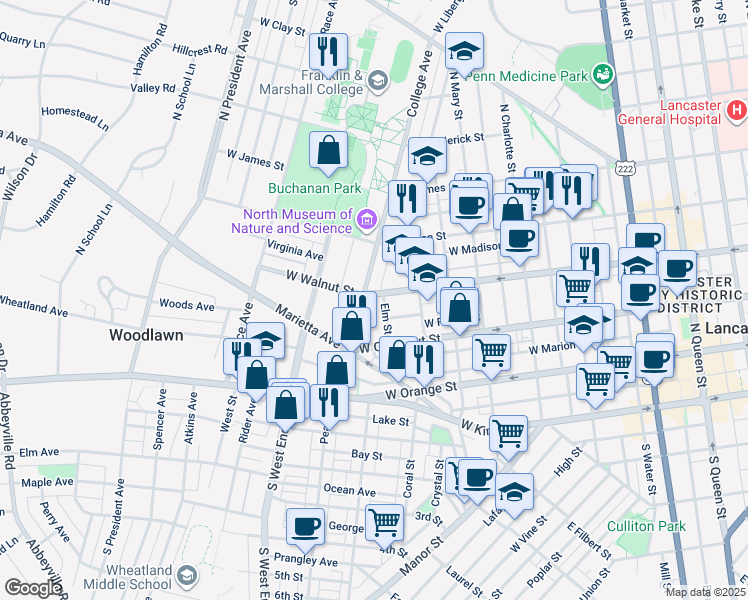Screen dimensions: 748x600
Task: Select the Prangley Ave label
Action: tap(306, 559)
